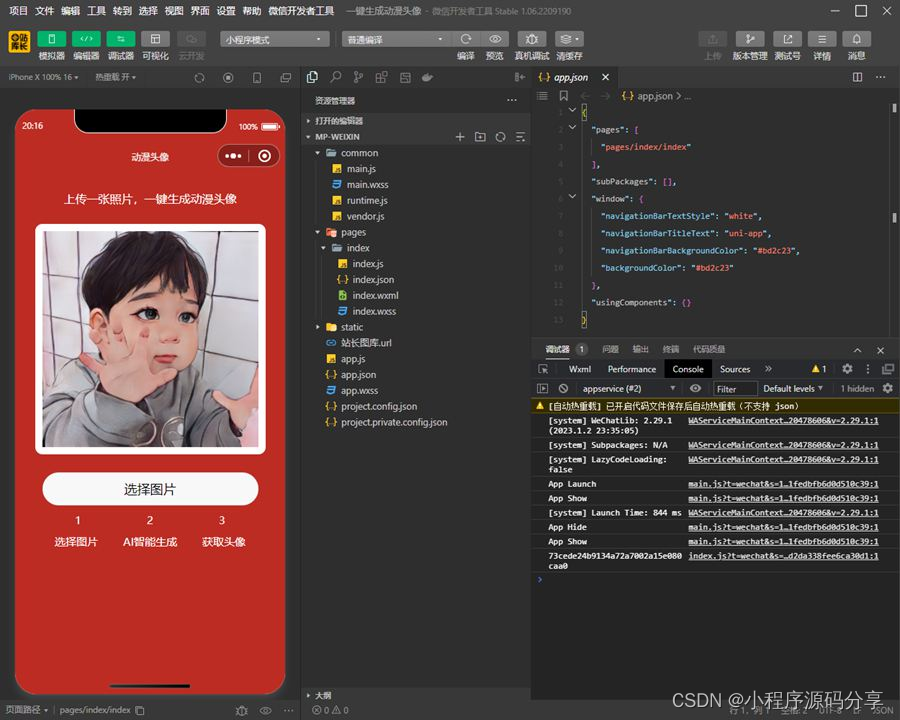
Task: Switch to the Sources tab in debugger
Action: coord(734,368)
